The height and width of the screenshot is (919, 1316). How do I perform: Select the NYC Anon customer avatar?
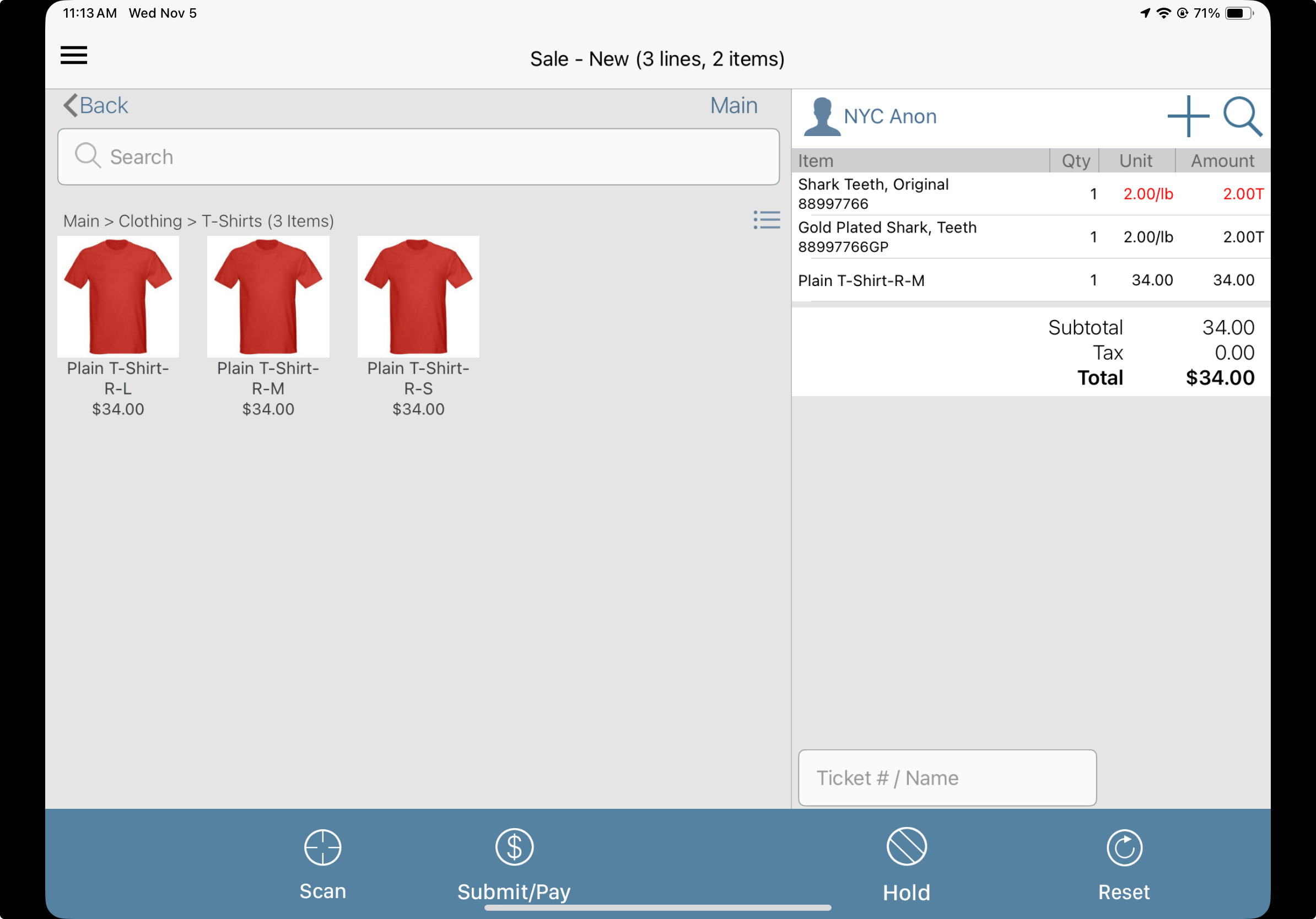click(x=822, y=116)
